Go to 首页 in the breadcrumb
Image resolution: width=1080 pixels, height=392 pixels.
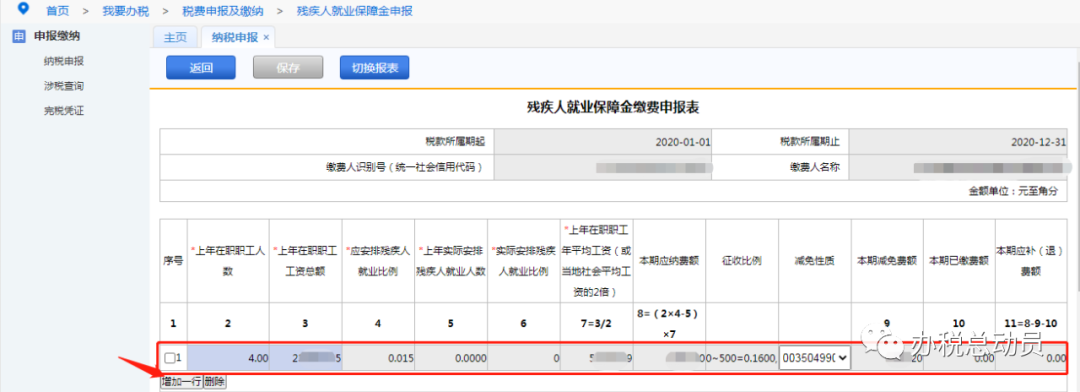tap(57, 11)
